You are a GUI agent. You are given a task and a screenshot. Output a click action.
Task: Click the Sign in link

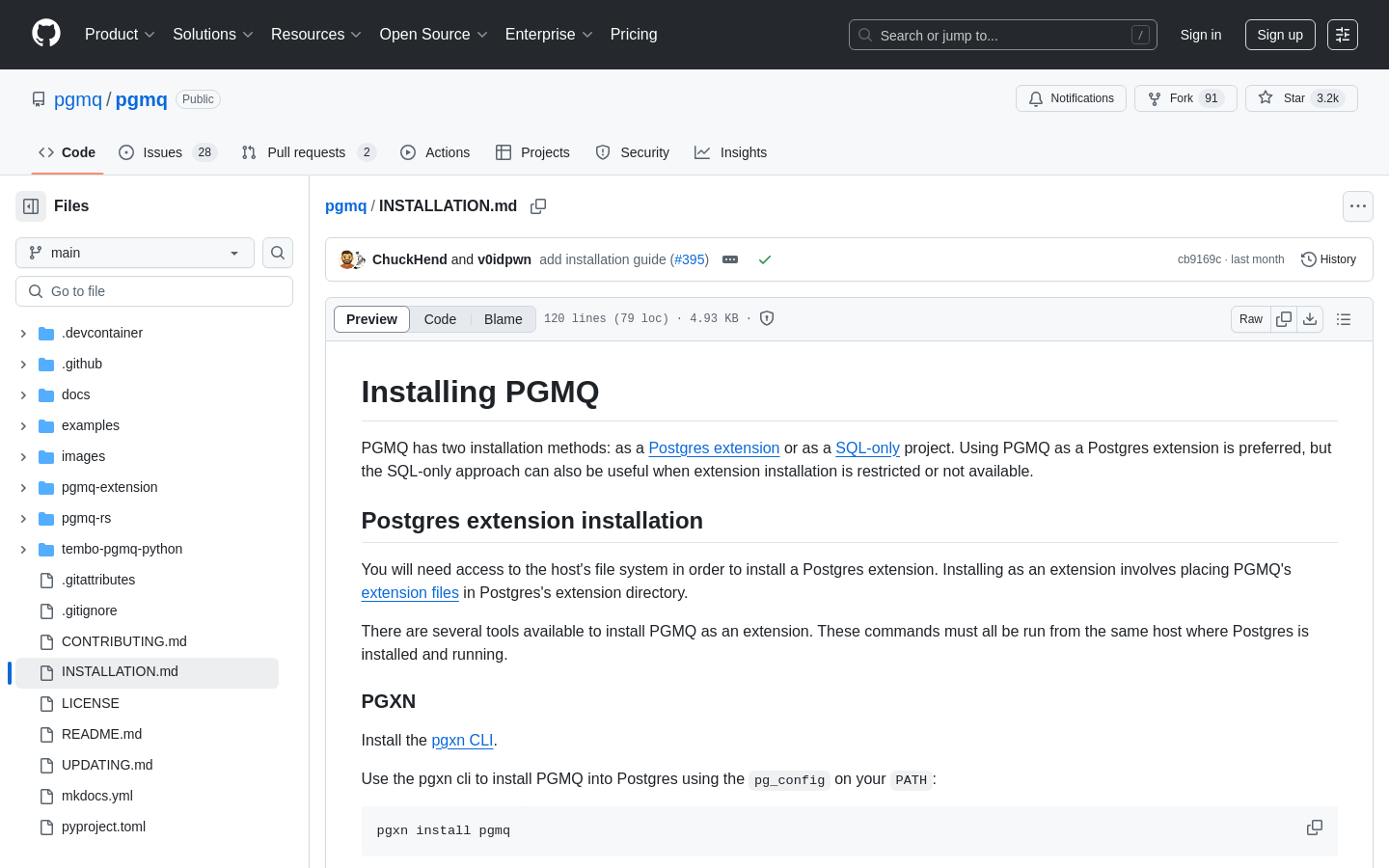(x=1201, y=35)
